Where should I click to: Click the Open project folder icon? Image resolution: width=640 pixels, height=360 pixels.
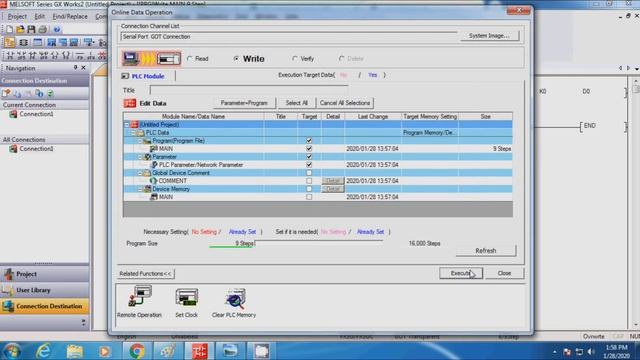[20, 29]
